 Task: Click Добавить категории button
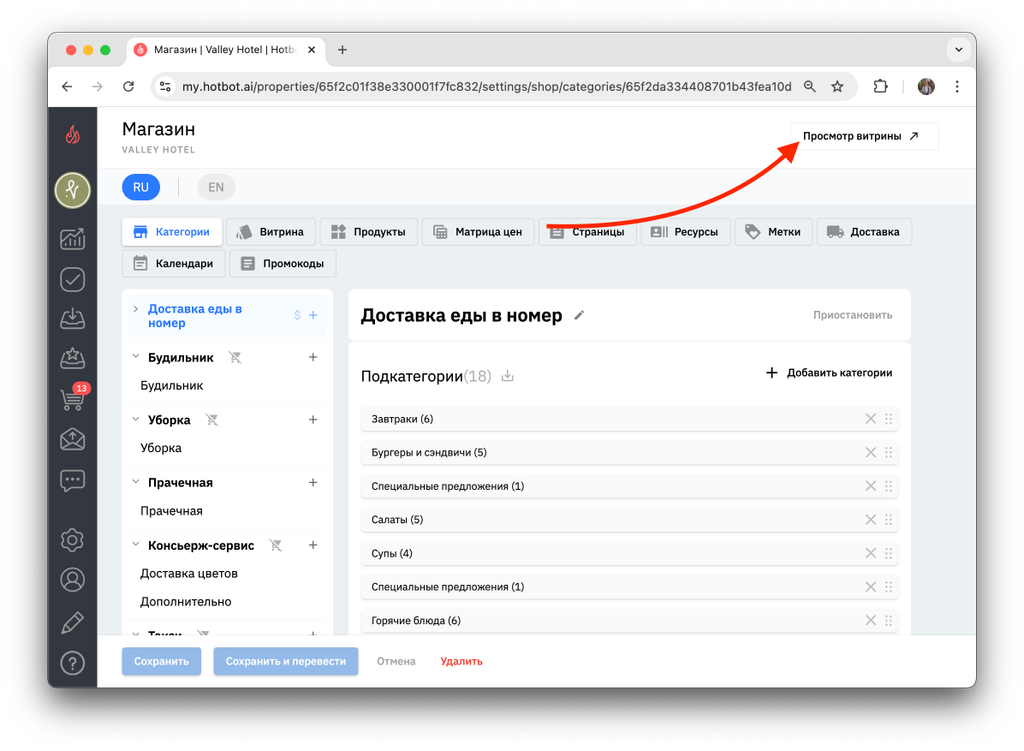click(x=829, y=373)
